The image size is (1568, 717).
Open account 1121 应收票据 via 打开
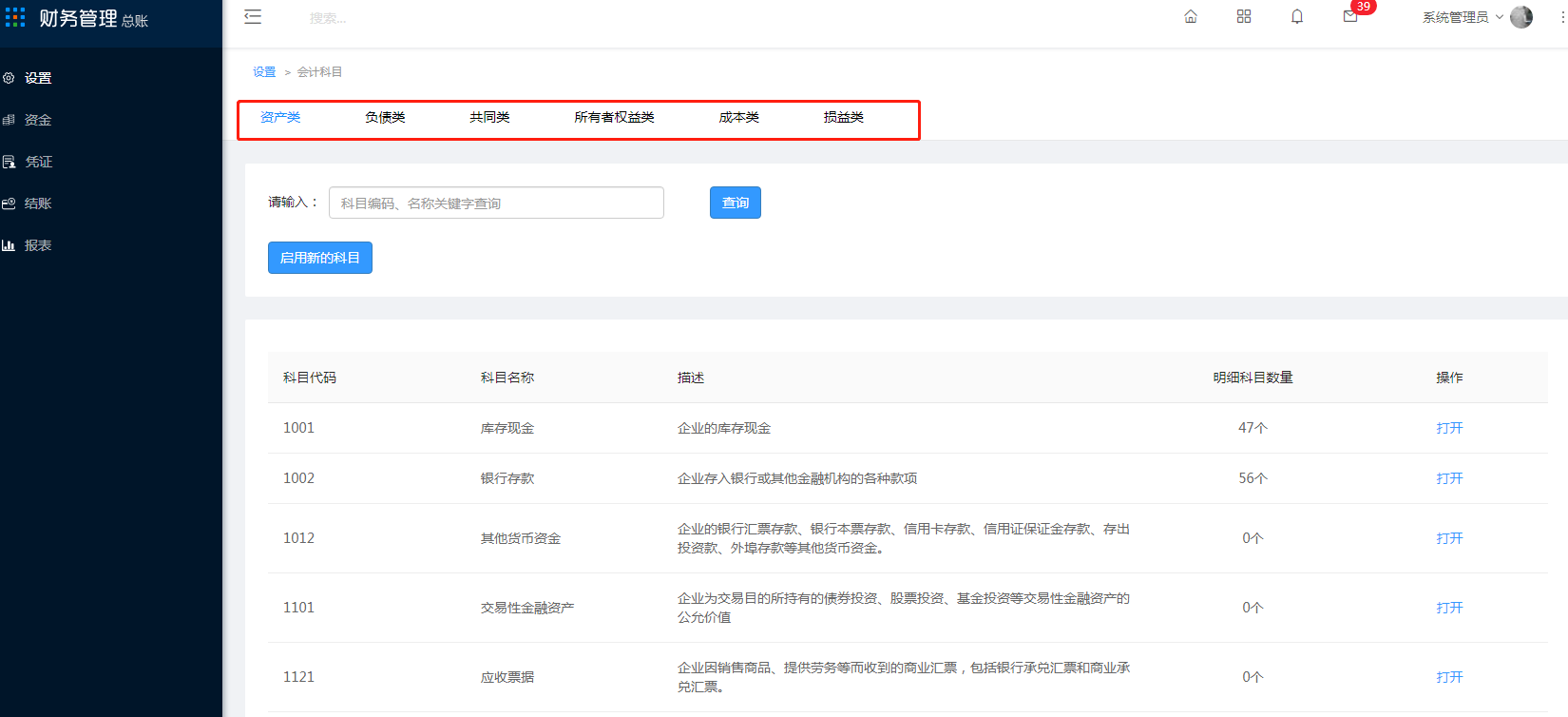(x=1449, y=677)
